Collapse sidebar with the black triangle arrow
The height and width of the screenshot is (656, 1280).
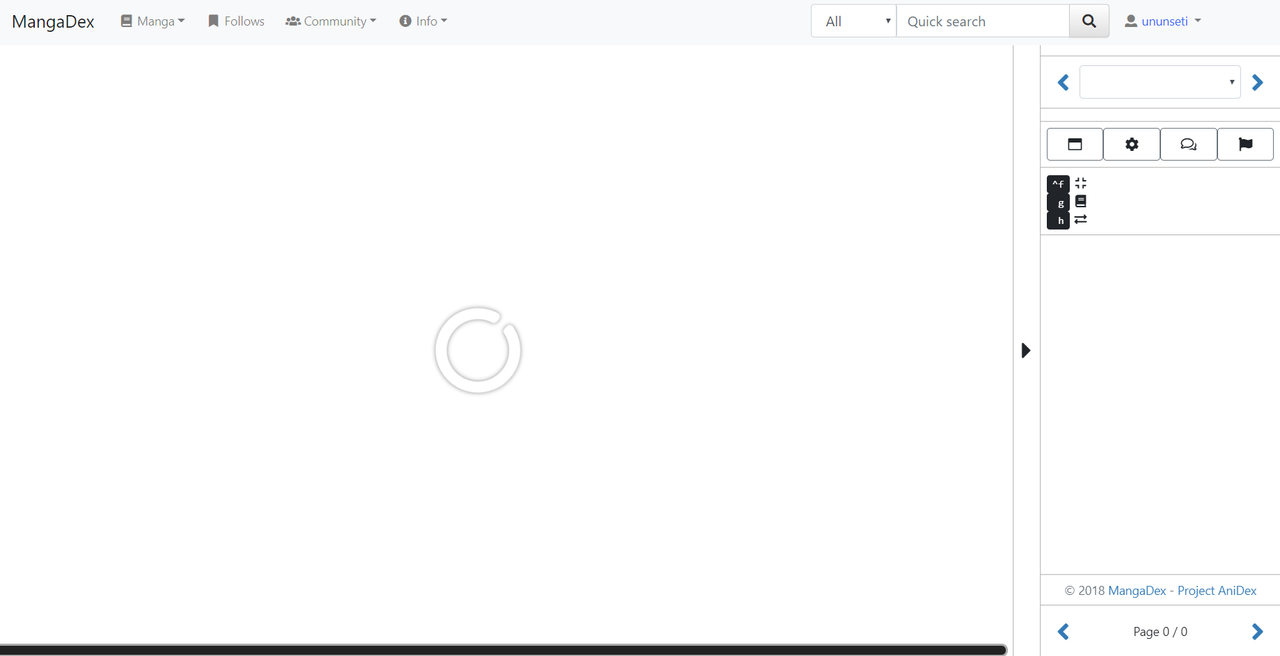[1025, 350]
